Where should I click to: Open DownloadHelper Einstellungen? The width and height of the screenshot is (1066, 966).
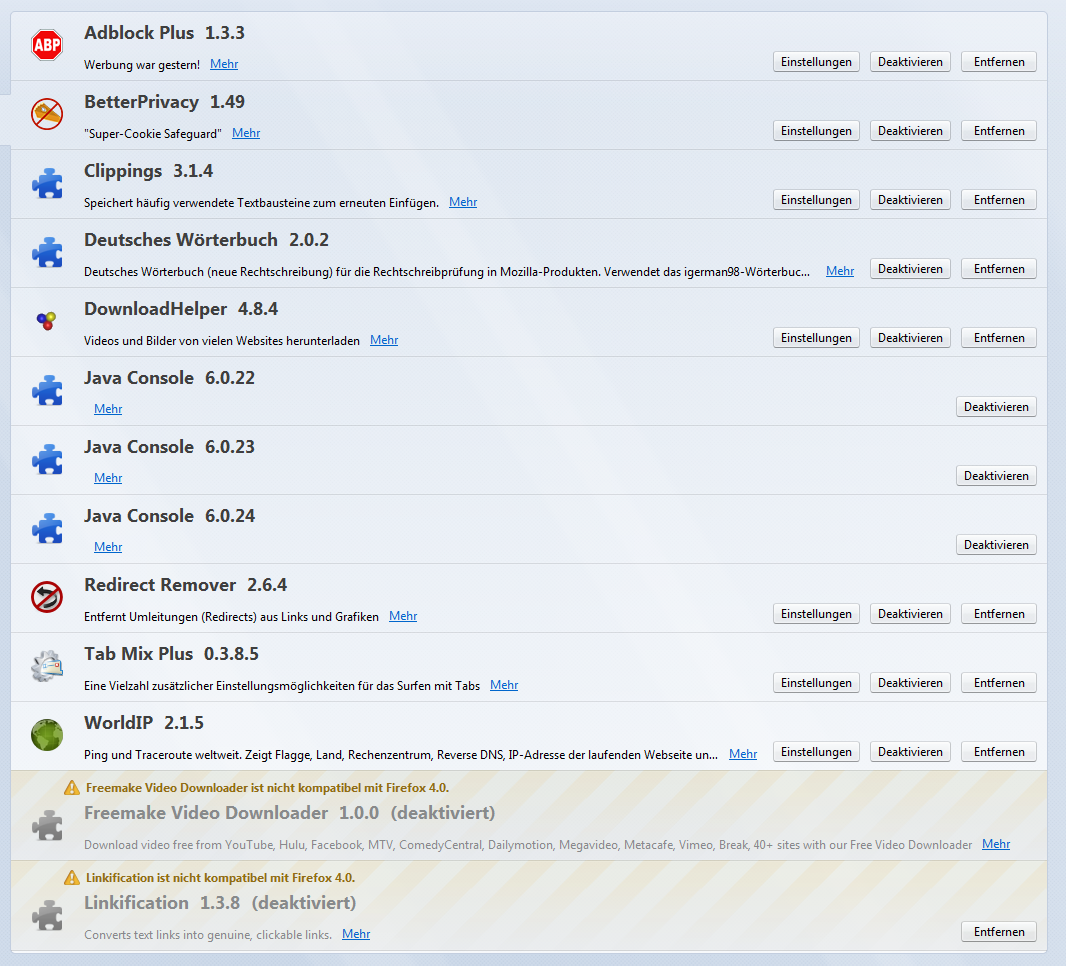(x=816, y=338)
